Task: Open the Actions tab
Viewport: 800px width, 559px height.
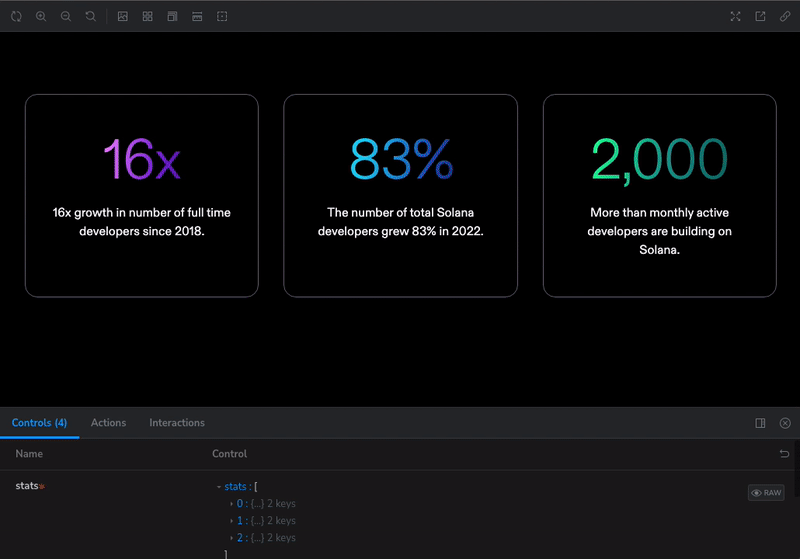Action: (x=108, y=423)
